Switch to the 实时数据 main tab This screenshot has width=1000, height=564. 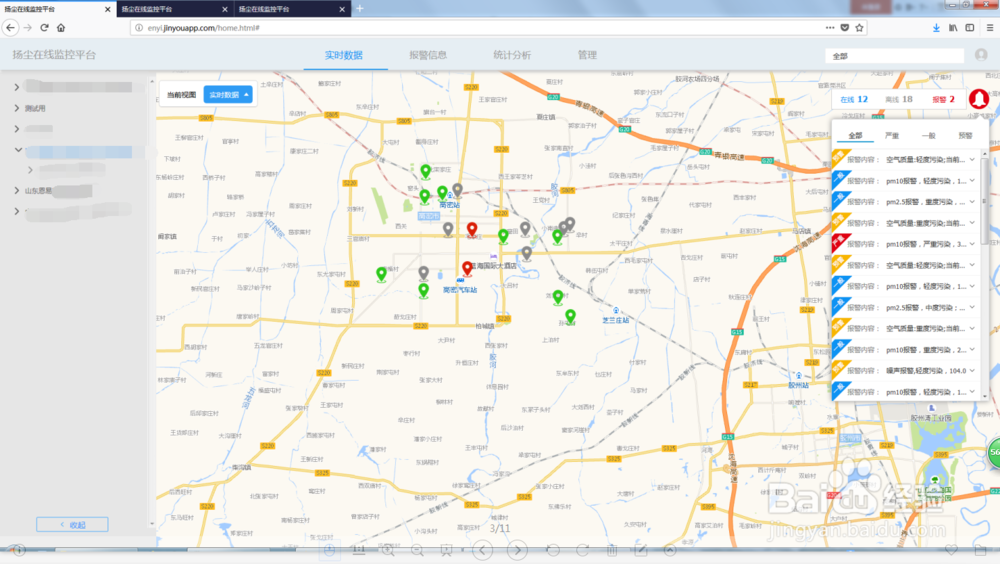point(344,55)
